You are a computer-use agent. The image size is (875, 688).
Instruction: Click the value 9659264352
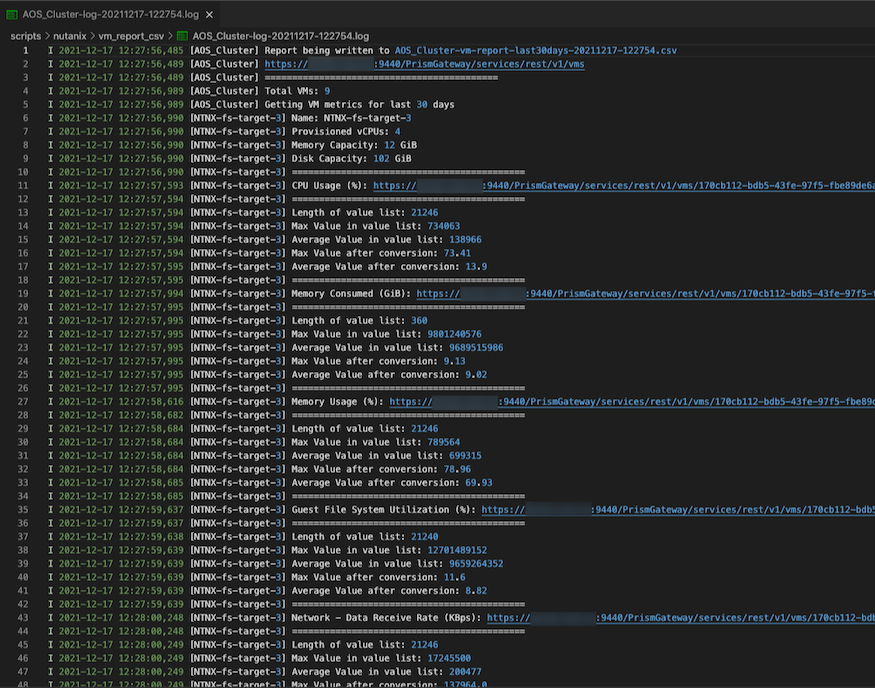[x=476, y=564]
